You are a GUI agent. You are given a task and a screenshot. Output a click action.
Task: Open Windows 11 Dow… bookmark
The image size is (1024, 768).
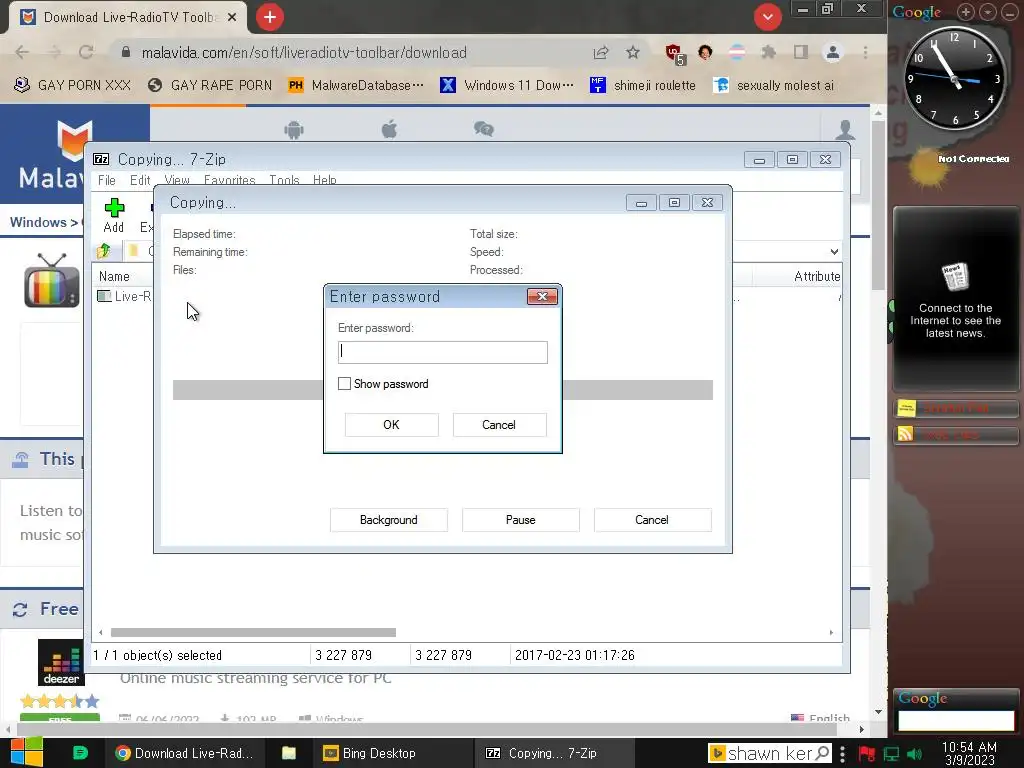[507, 85]
